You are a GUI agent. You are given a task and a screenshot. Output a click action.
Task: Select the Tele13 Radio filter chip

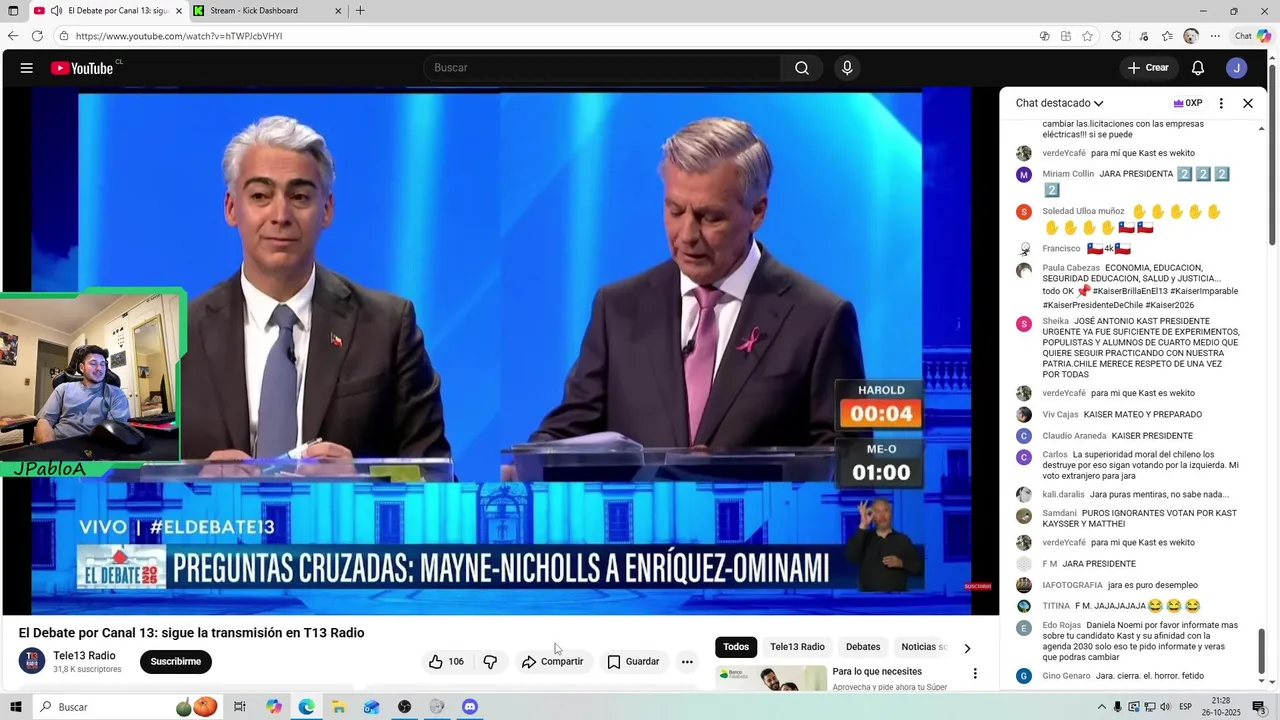tap(797, 647)
